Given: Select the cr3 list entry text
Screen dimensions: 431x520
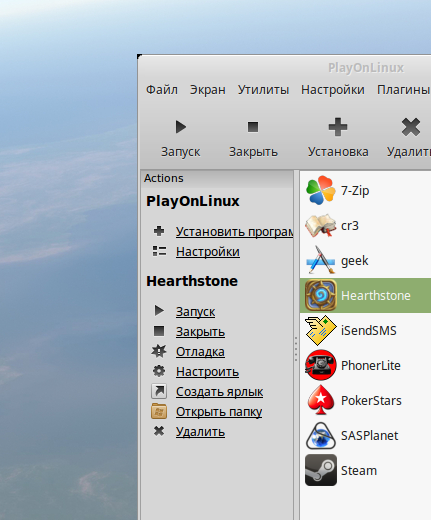Looking at the screenshot, I should click(x=350, y=226).
